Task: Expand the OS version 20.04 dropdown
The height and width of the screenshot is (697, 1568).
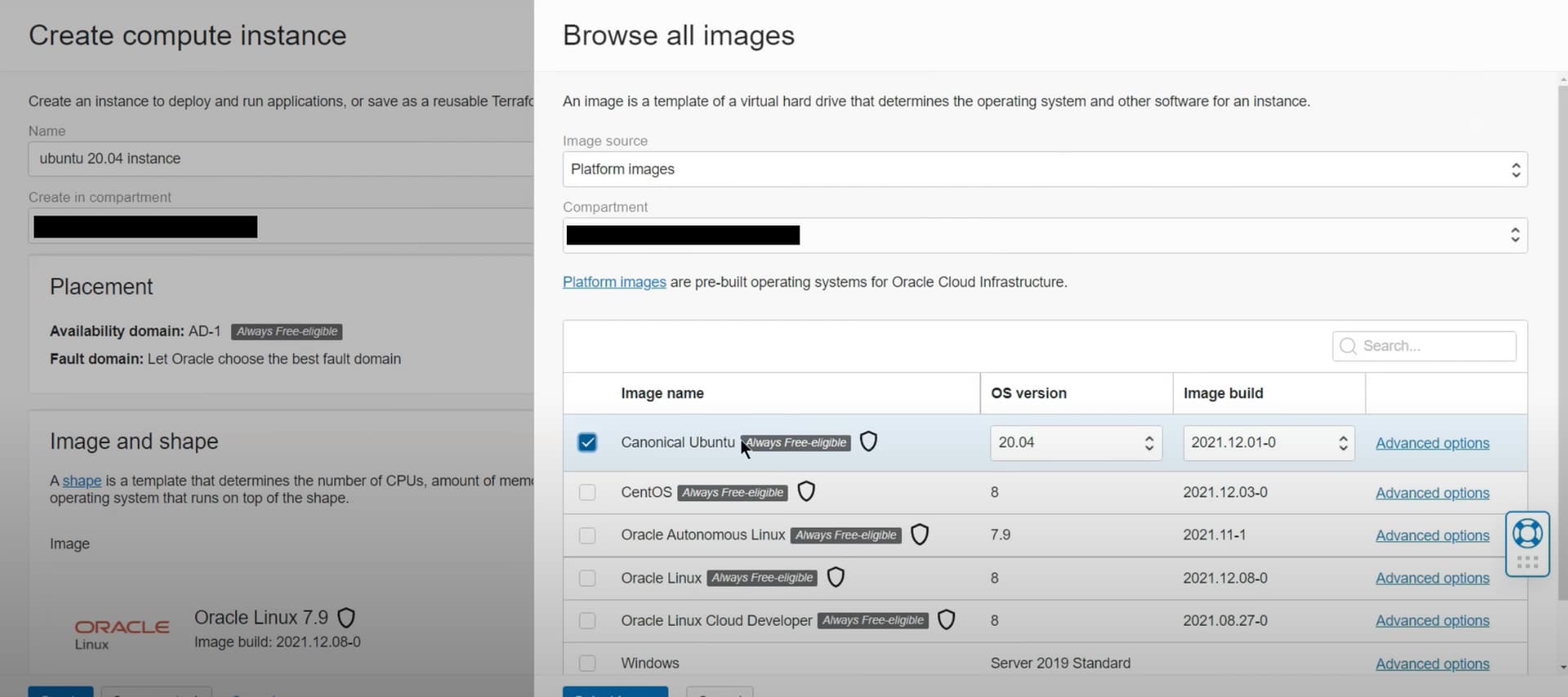Action: 1076,442
